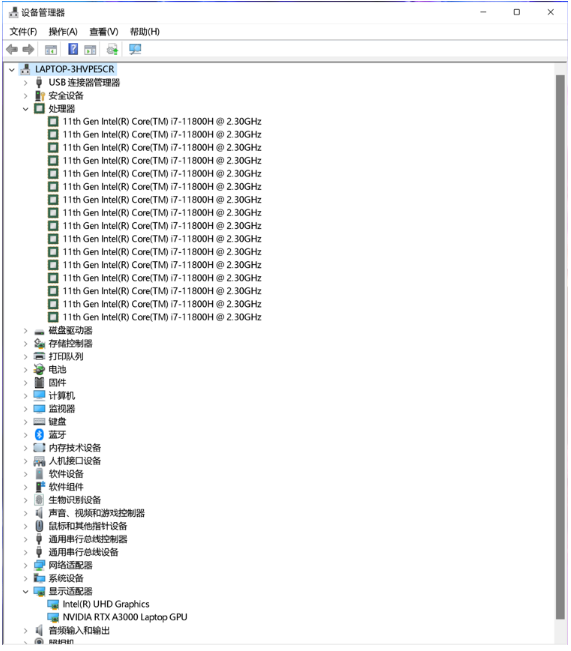Image resolution: width=571 pixels, height=651 pixels.
Task: Select the NVIDIA RTX A3000 Laptop GPU device
Action: pos(125,617)
